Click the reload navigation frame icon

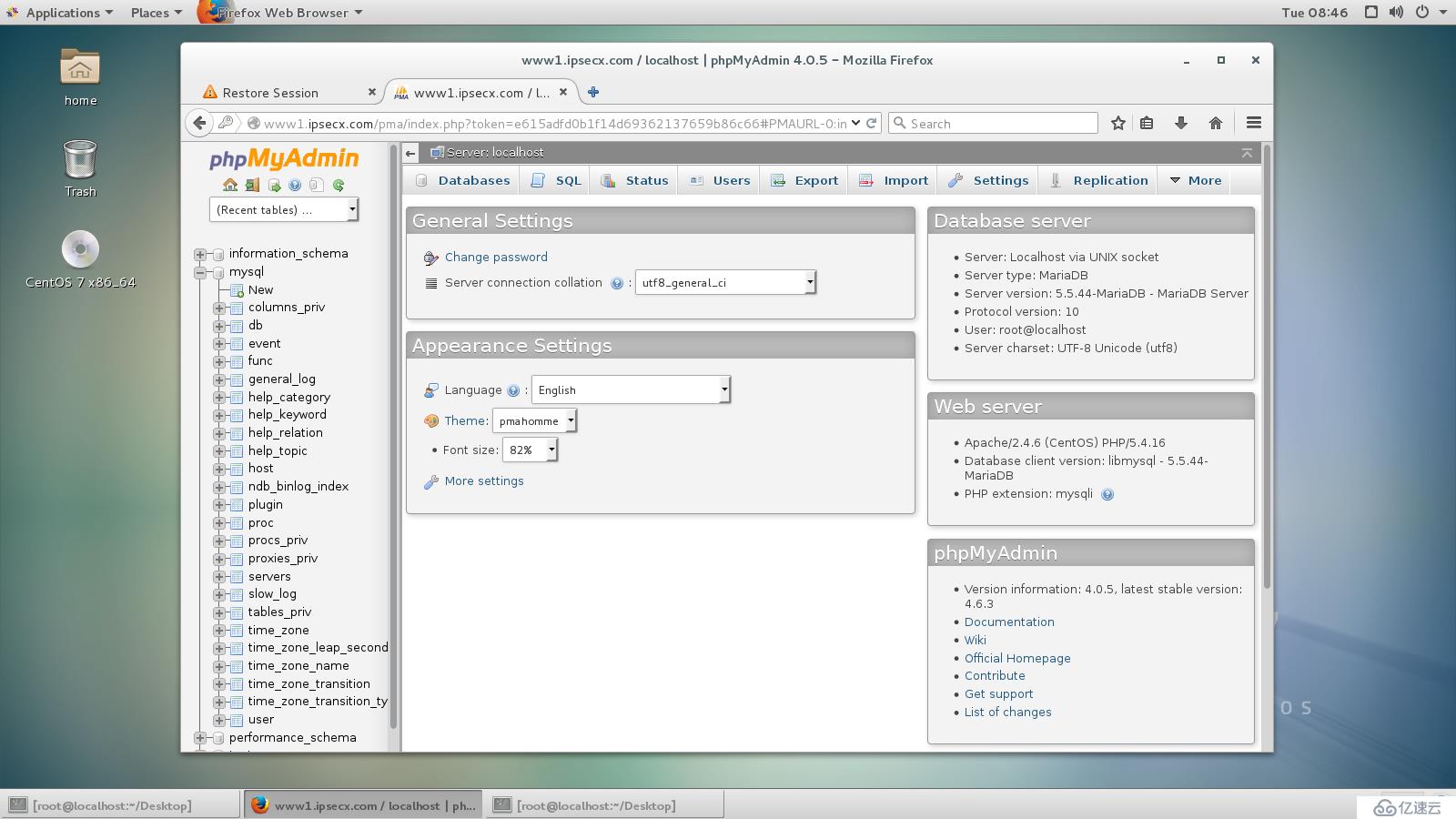coord(339,185)
